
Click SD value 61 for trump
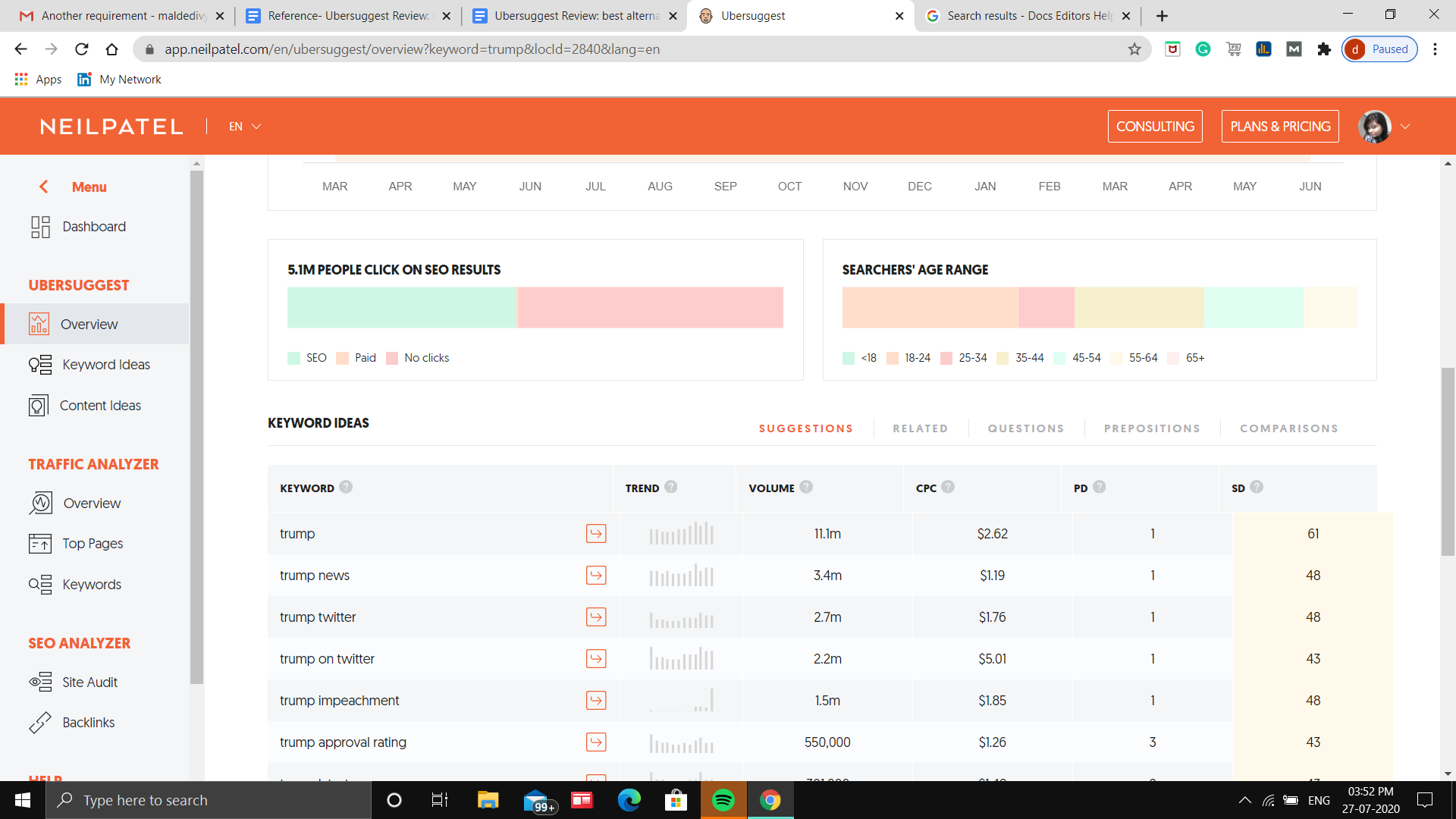[x=1313, y=534]
